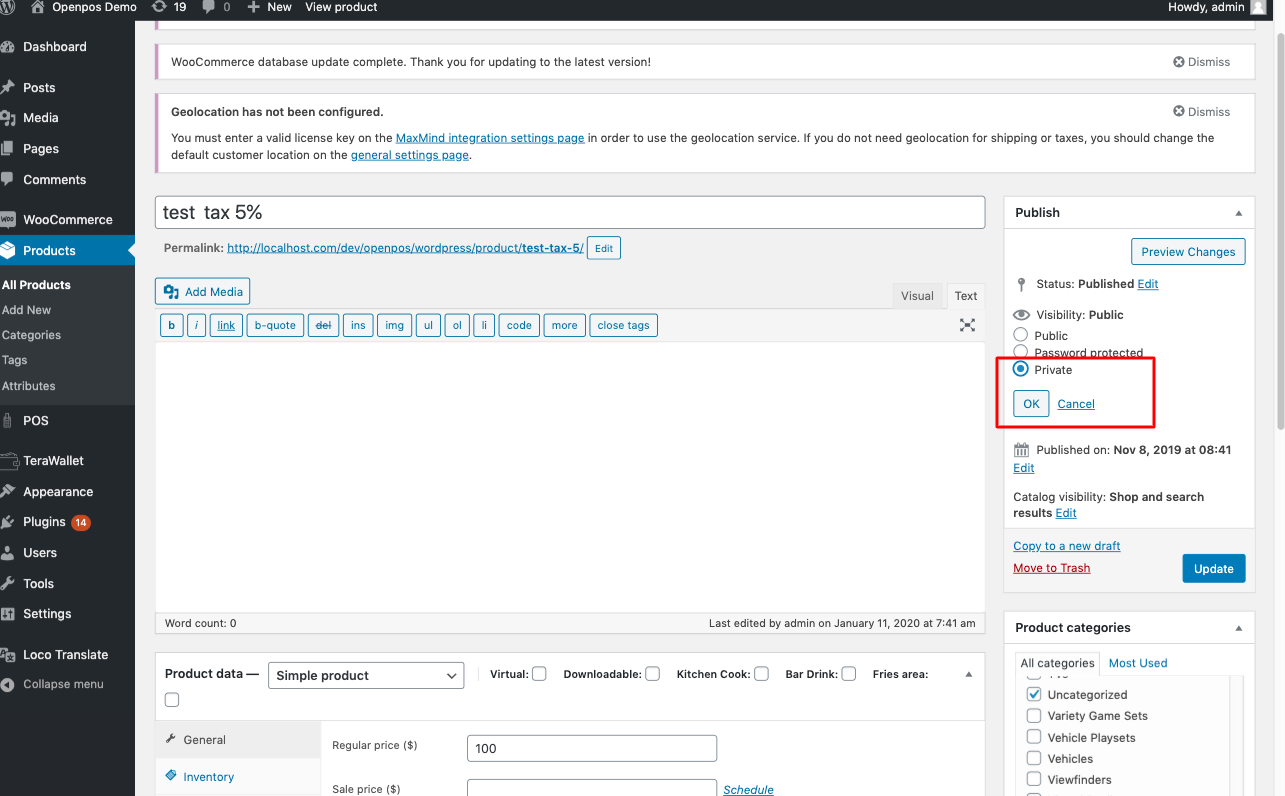Click the blue Update button
The height and width of the screenshot is (796, 1285).
[1213, 569]
